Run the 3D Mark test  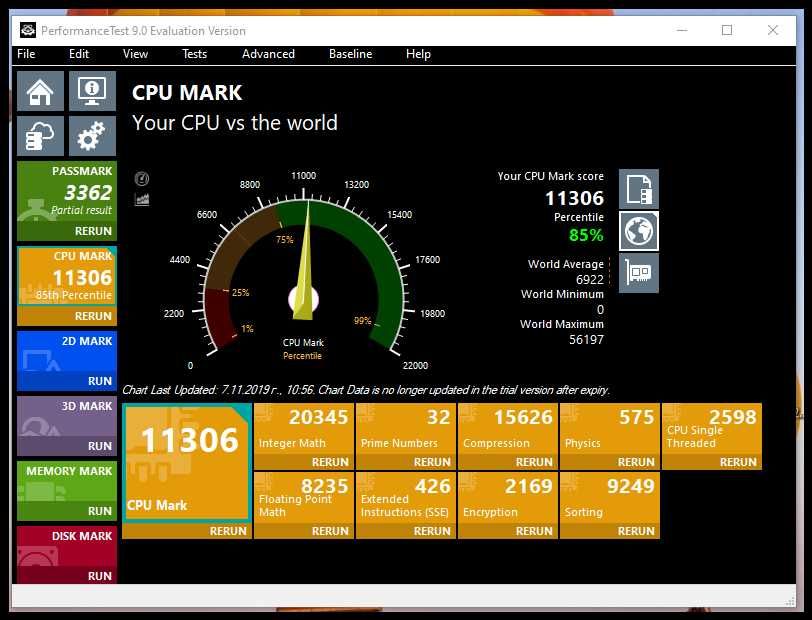(100, 446)
